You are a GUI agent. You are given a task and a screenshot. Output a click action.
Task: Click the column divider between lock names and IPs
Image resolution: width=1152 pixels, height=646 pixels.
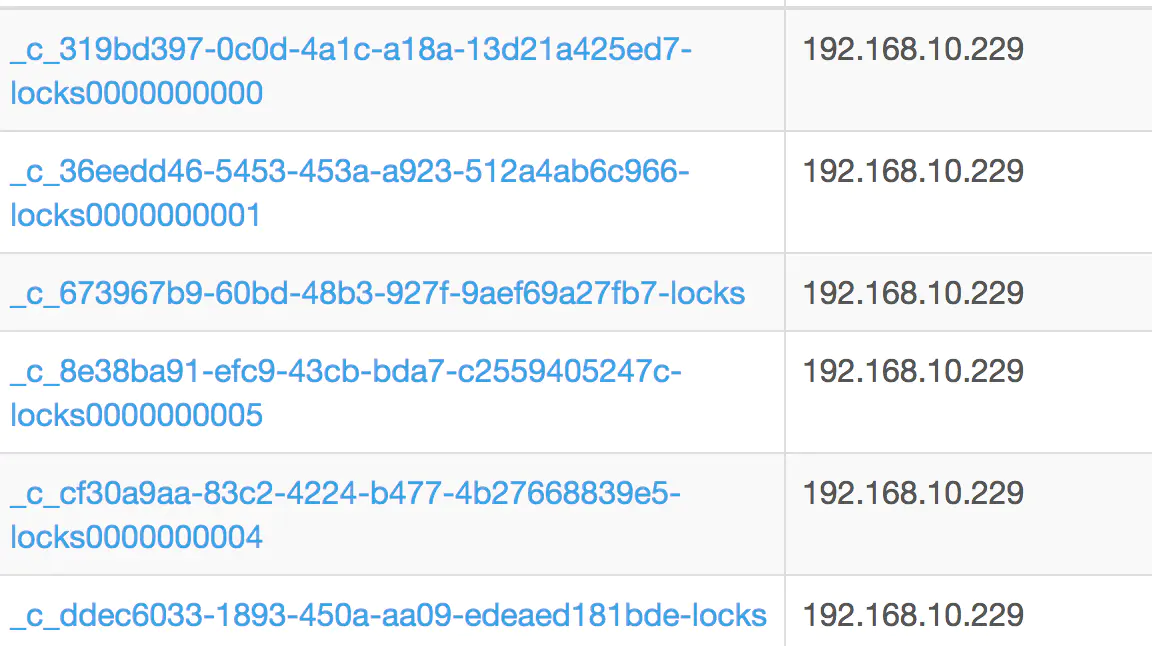(x=785, y=323)
